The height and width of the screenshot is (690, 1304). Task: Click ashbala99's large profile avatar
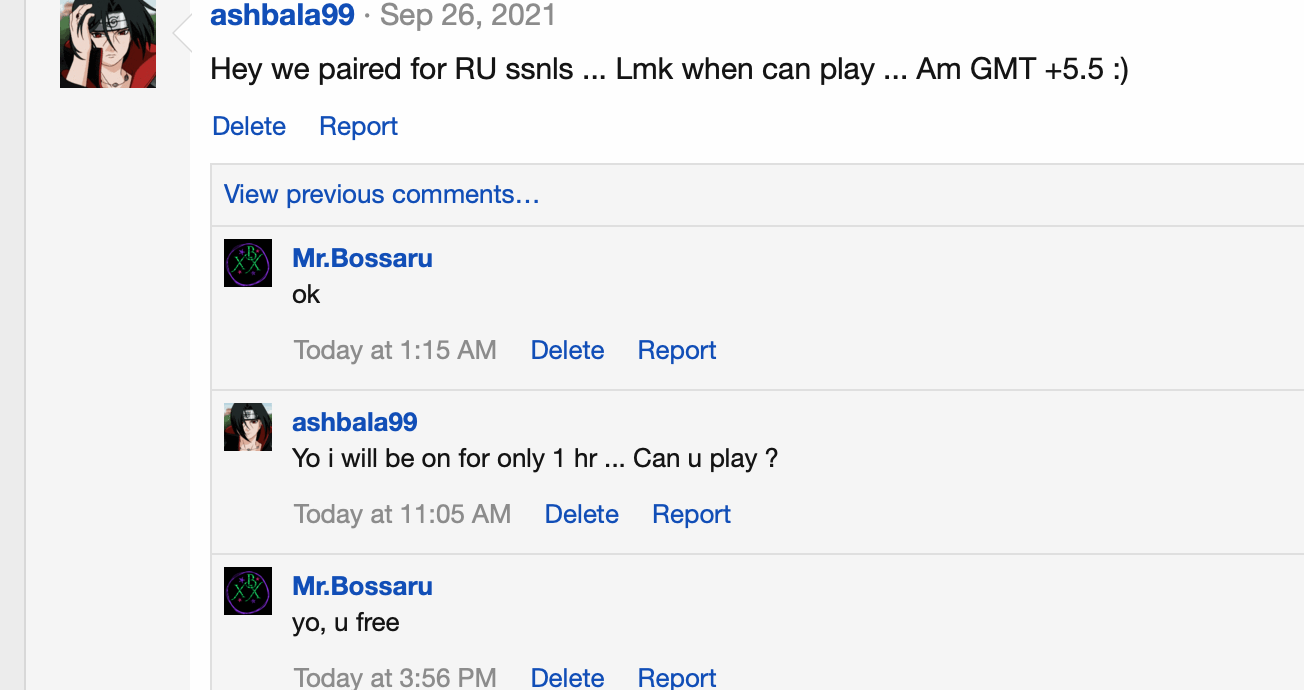(108, 44)
